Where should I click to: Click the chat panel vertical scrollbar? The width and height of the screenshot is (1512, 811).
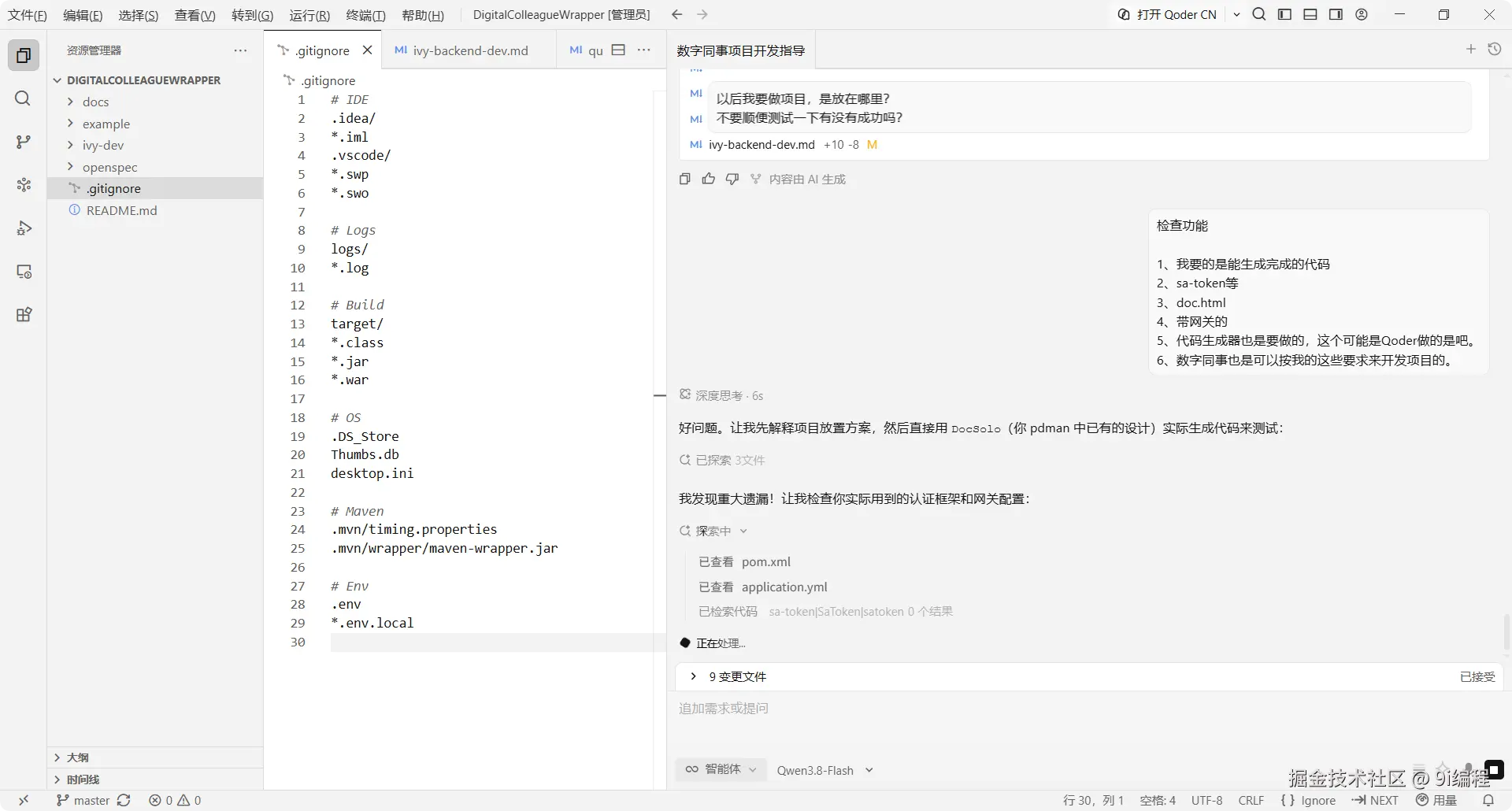[x=1507, y=631]
